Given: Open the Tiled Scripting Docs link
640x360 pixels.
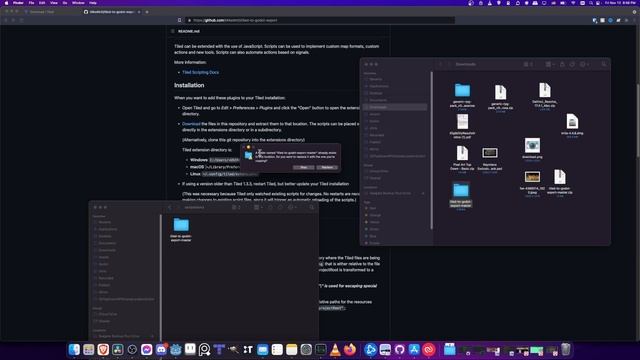Looking at the screenshot, I should 200,72.
